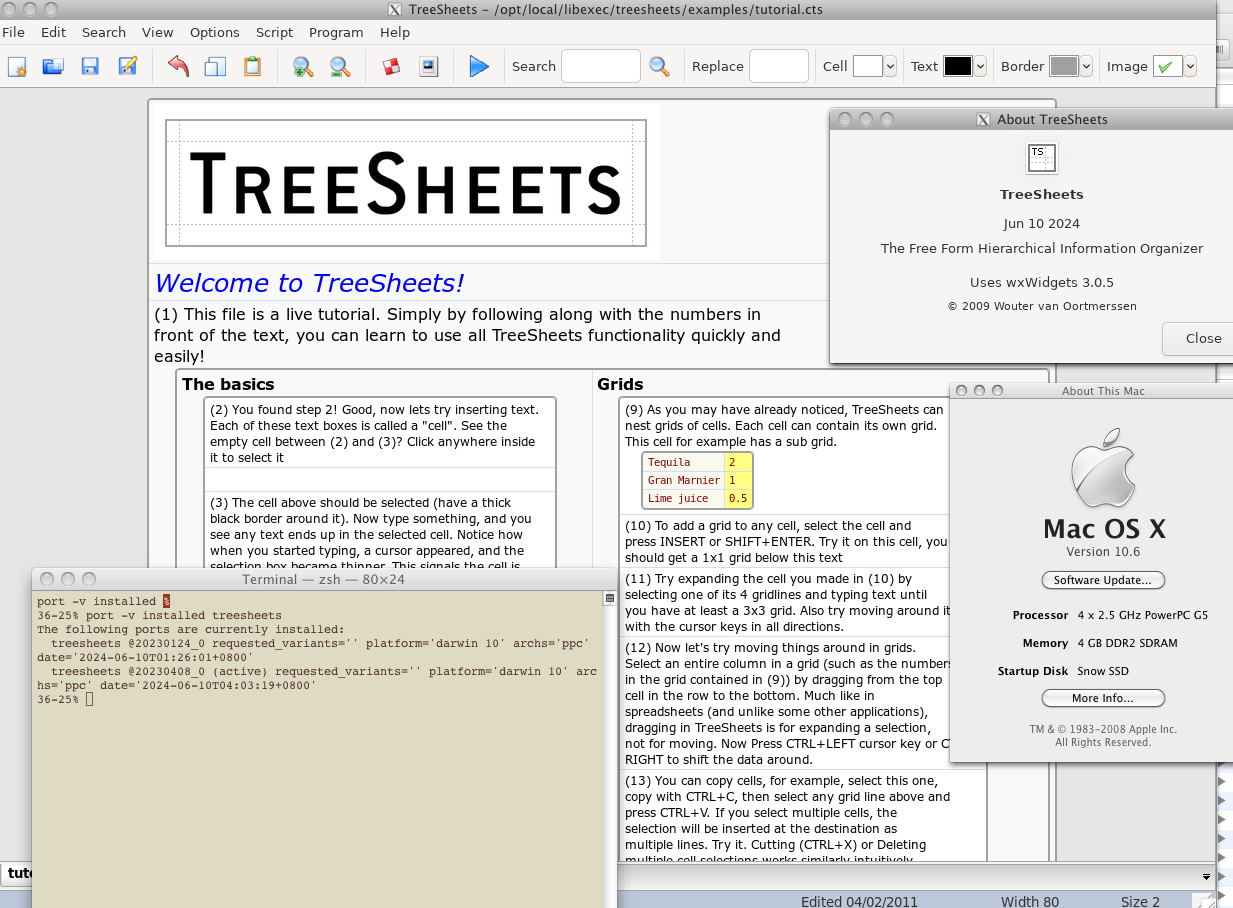Open the document tab list dropdown arrow
The image size is (1233, 908).
[1206, 876]
